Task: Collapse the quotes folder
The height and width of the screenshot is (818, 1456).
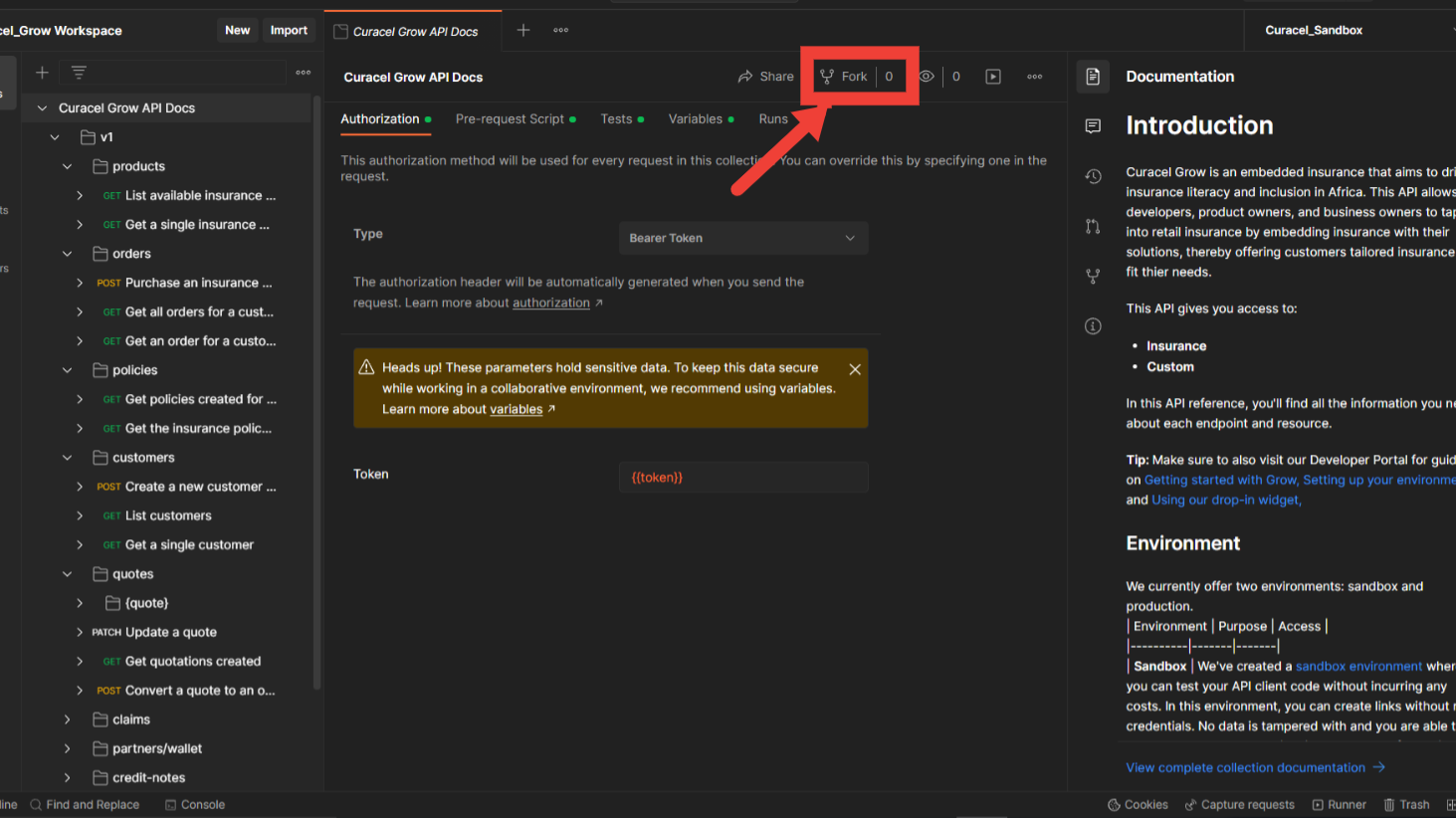Action: pyautogui.click(x=68, y=574)
